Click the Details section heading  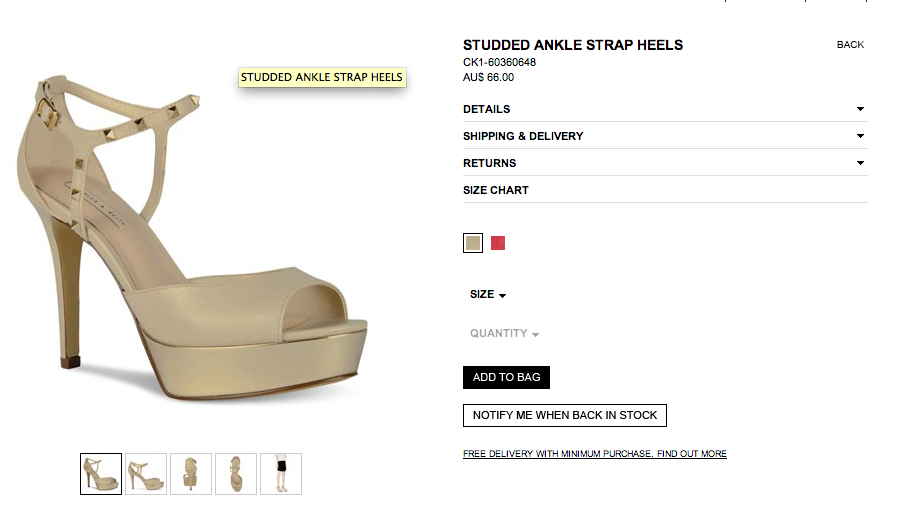tap(487, 109)
